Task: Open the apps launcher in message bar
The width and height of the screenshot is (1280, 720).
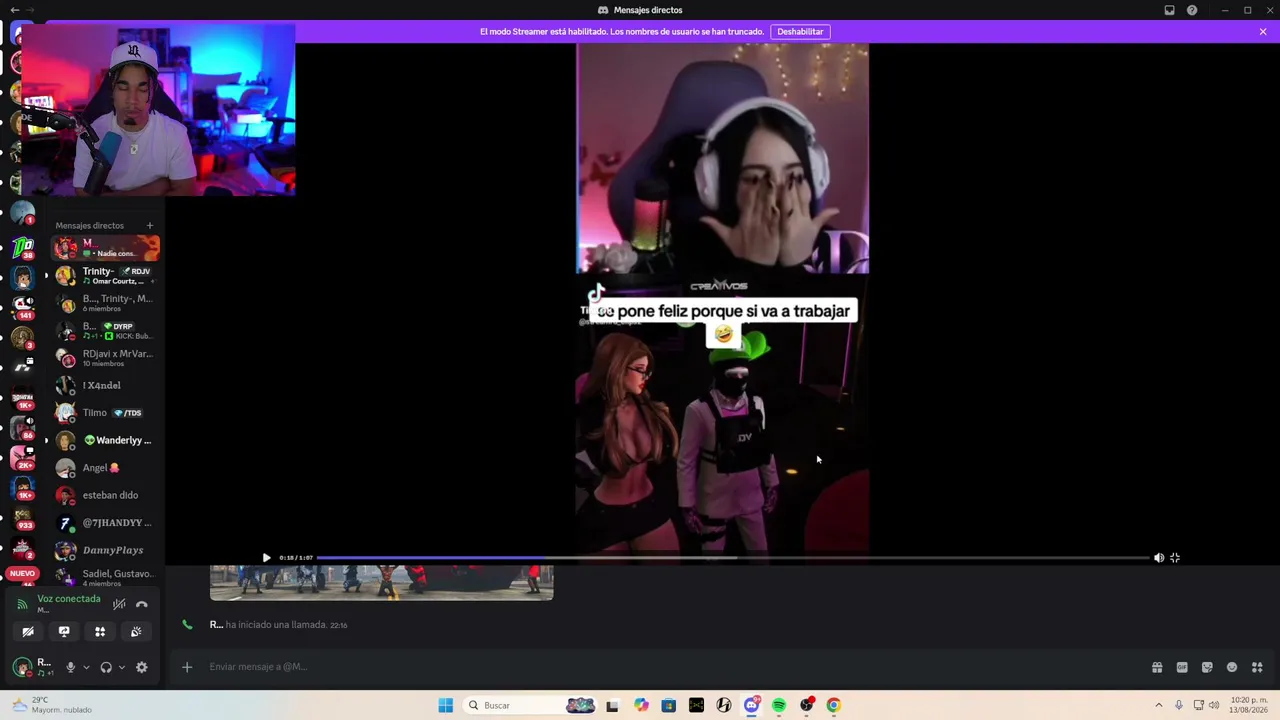Action: point(1257,667)
